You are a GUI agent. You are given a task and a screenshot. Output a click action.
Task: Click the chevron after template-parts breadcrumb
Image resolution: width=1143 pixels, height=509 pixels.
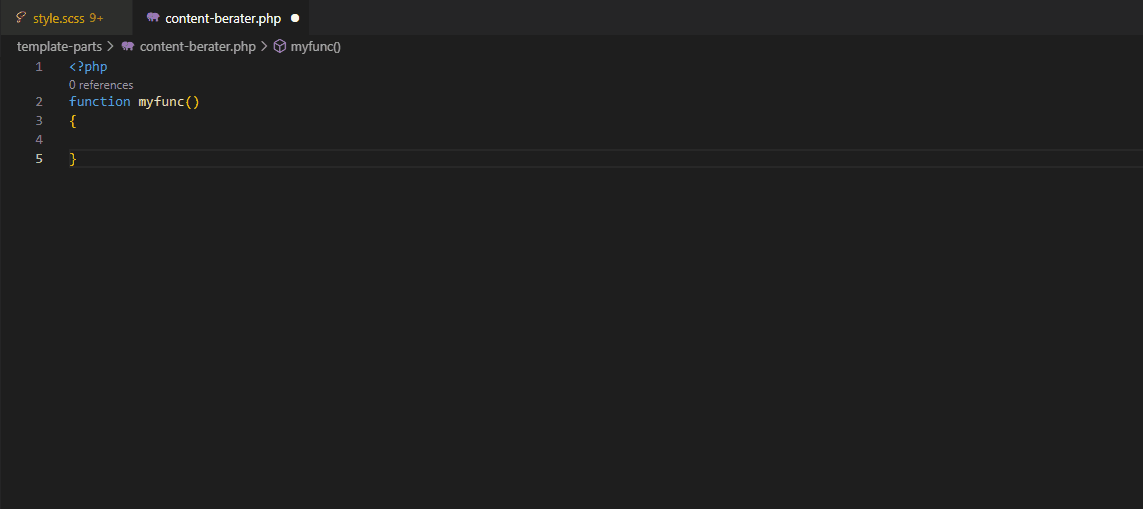point(110,46)
